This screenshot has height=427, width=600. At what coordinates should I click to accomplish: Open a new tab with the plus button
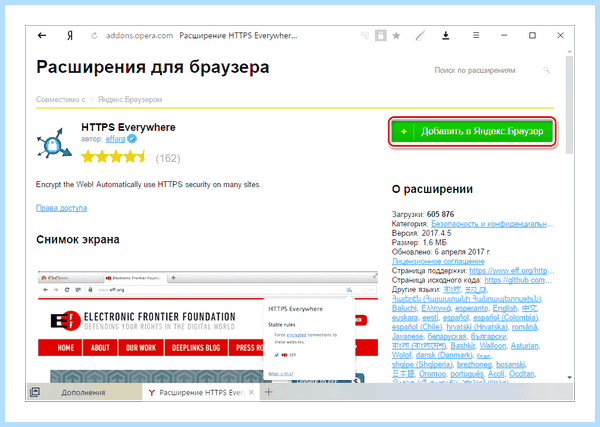tap(269, 392)
